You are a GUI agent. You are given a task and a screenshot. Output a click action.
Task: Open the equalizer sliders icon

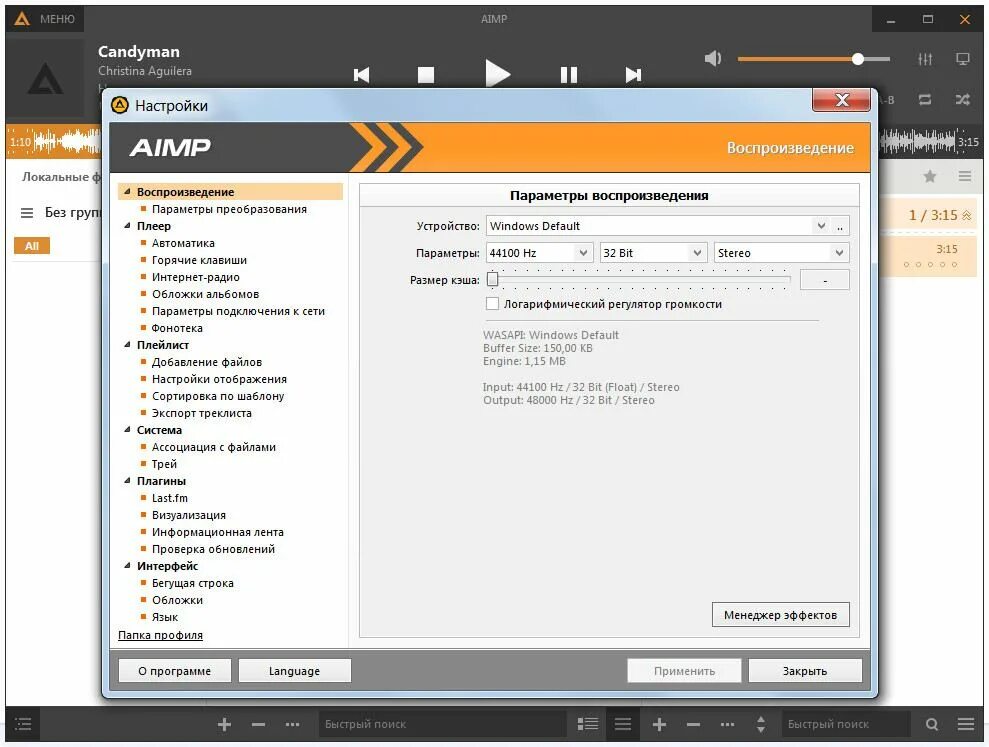point(925,59)
